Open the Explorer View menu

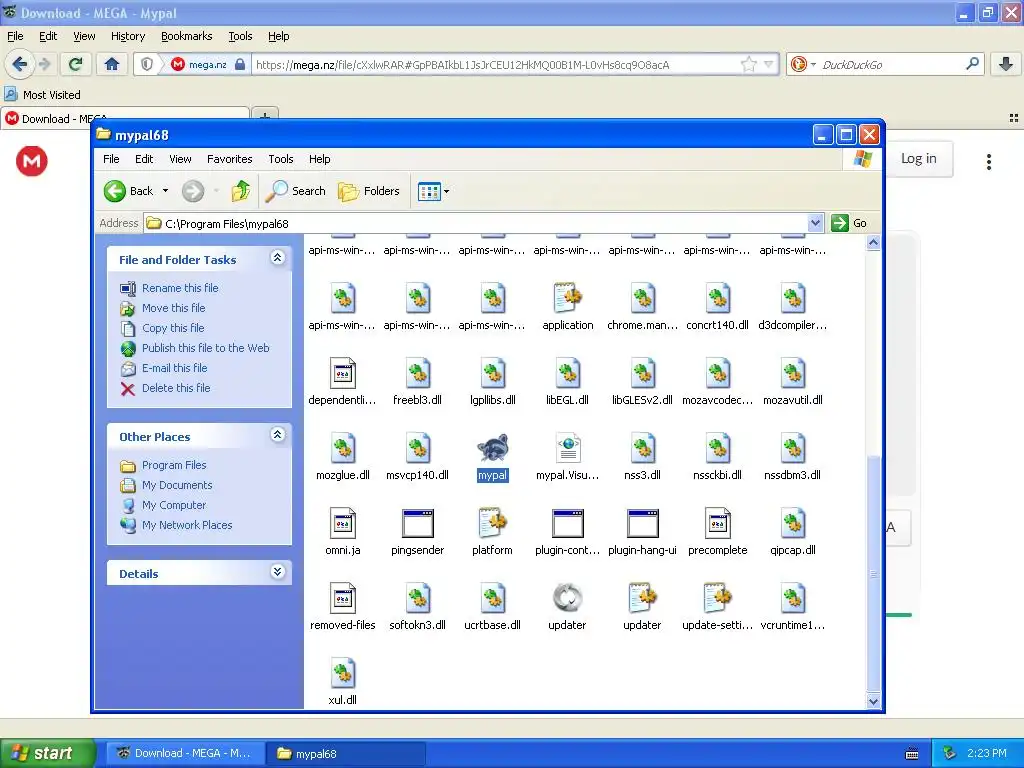coord(180,159)
